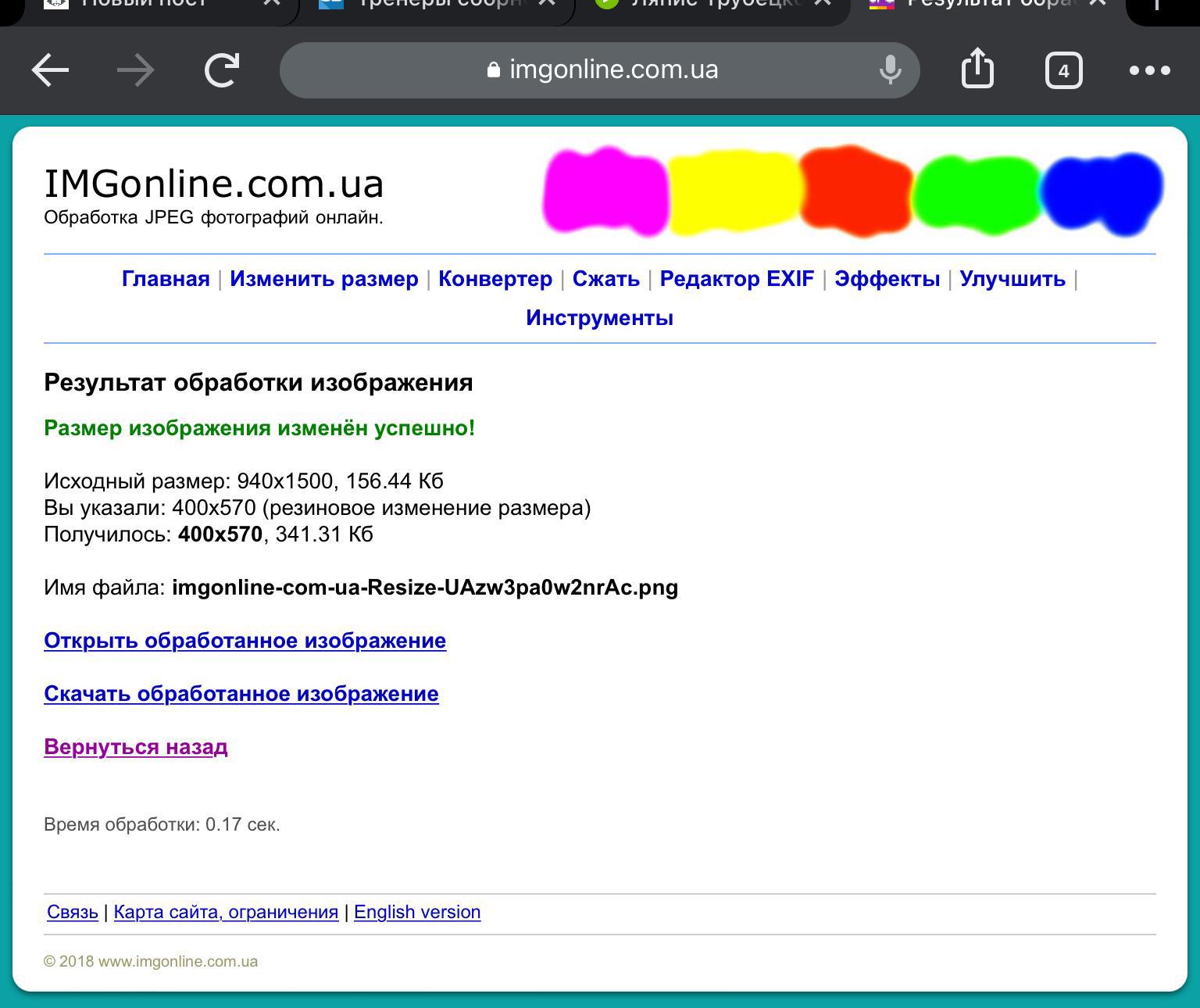Image resolution: width=1200 pixels, height=1008 pixels.
Task: Click Открыть обработанное изображение link
Action: click(x=245, y=641)
